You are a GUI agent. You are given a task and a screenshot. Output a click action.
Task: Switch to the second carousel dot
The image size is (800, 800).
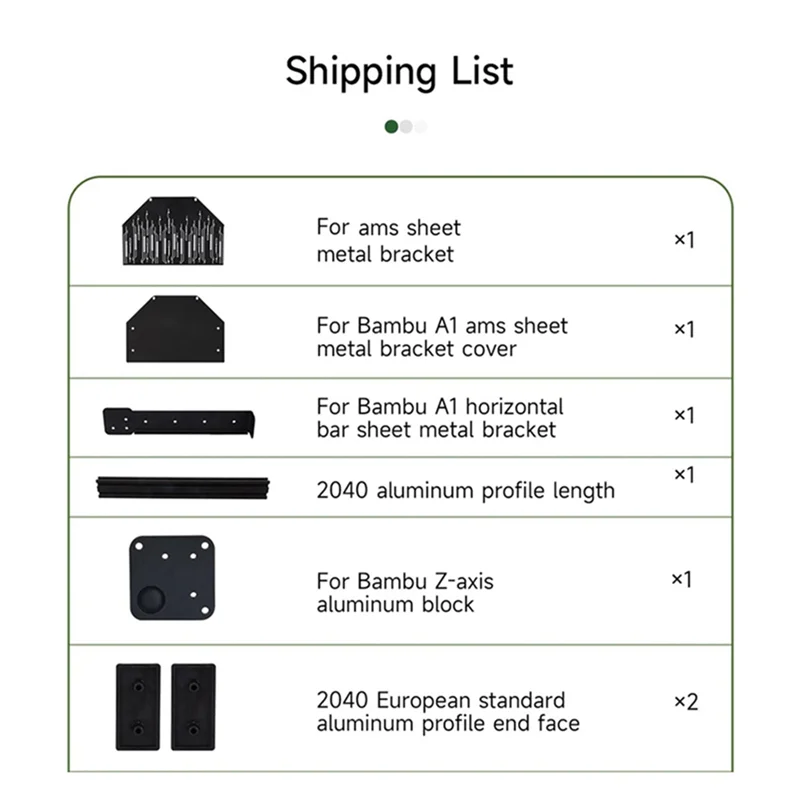[406, 127]
